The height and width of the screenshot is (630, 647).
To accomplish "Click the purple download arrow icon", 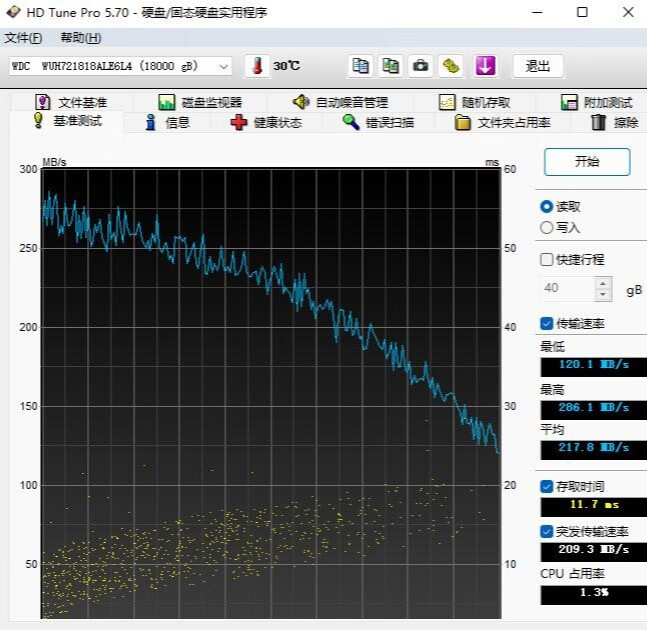I will tap(485, 66).
